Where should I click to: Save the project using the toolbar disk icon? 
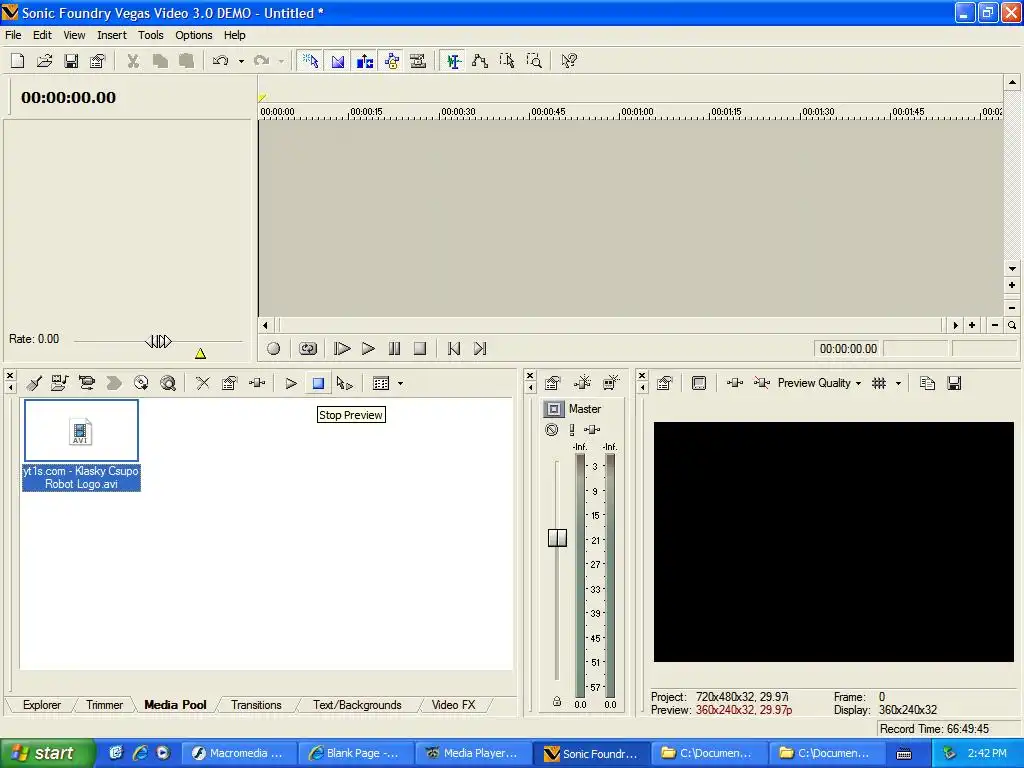click(71, 61)
